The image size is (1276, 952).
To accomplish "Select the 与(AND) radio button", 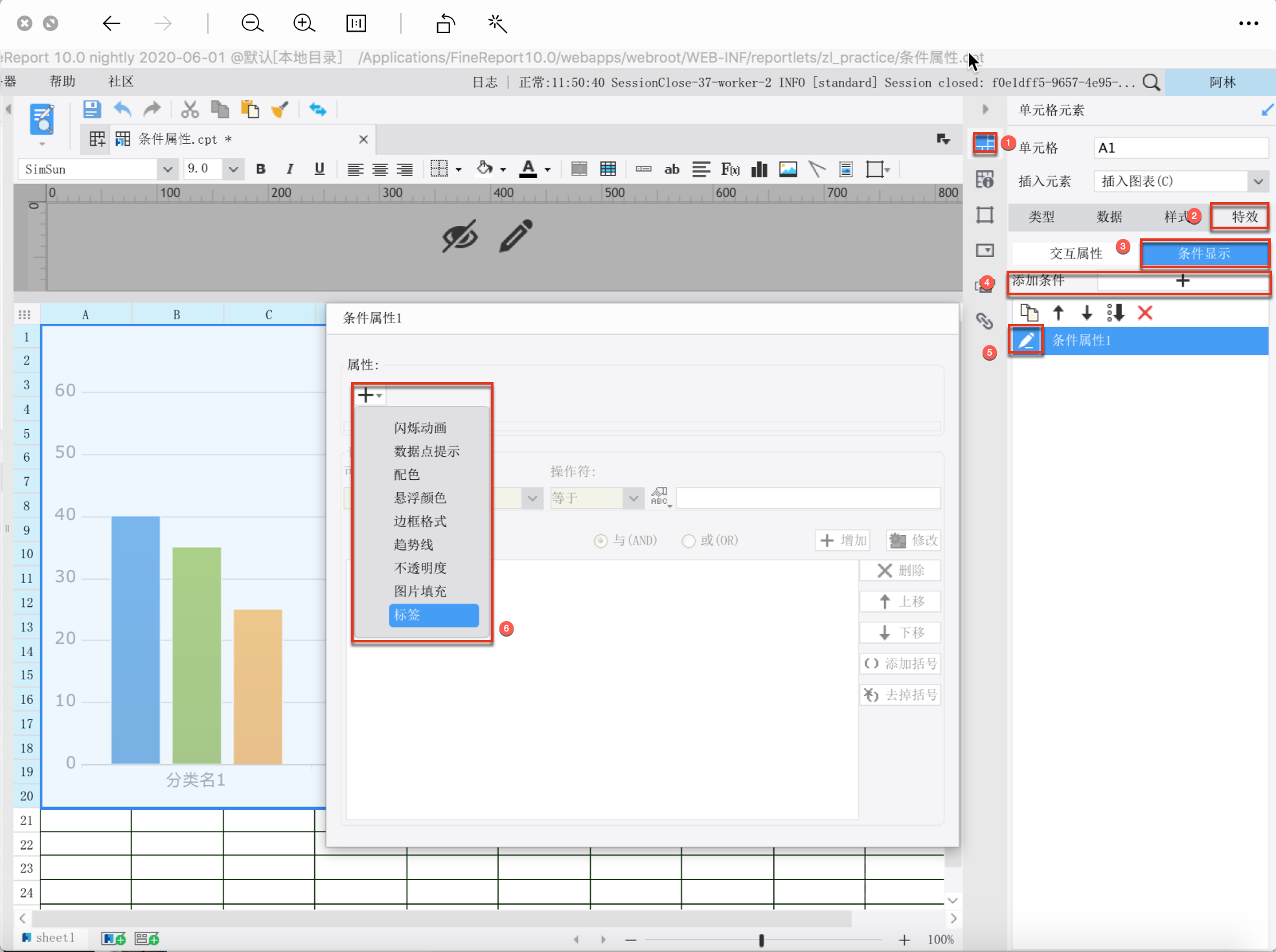I will click(x=600, y=541).
